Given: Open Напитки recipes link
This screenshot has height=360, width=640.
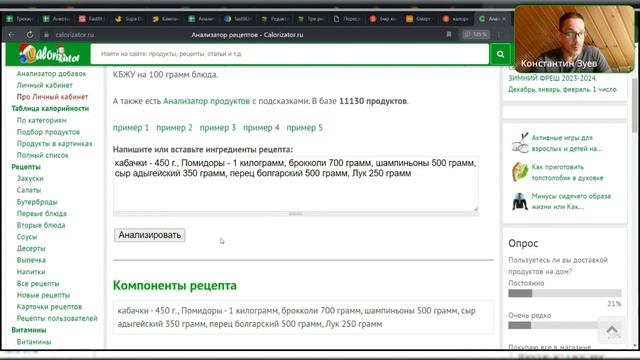Looking at the screenshot, I should tap(31, 272).
